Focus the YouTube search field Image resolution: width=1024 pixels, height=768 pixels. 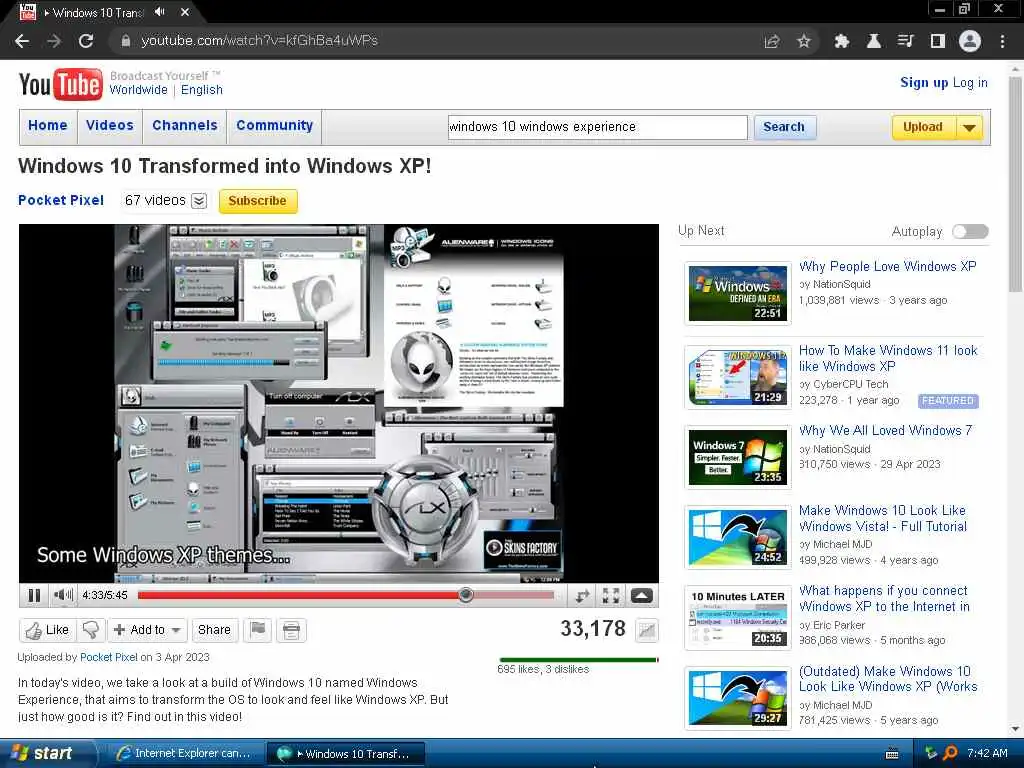pyautogui.click(x=598, y=127)
